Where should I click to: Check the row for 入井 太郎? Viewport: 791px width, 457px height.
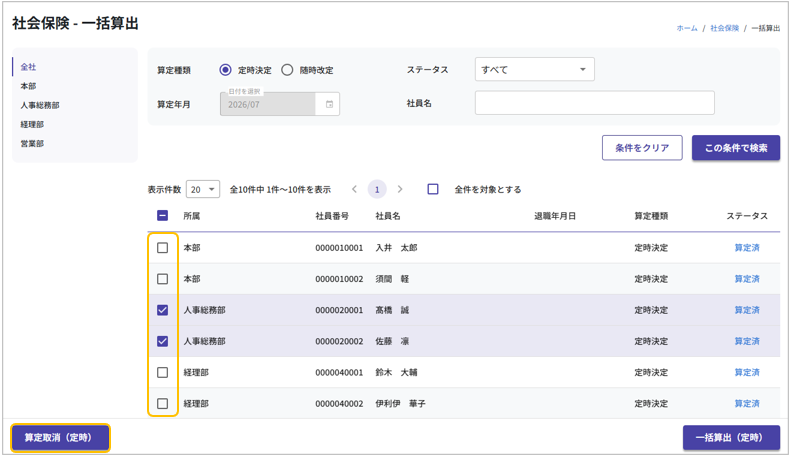coord(163,248)
